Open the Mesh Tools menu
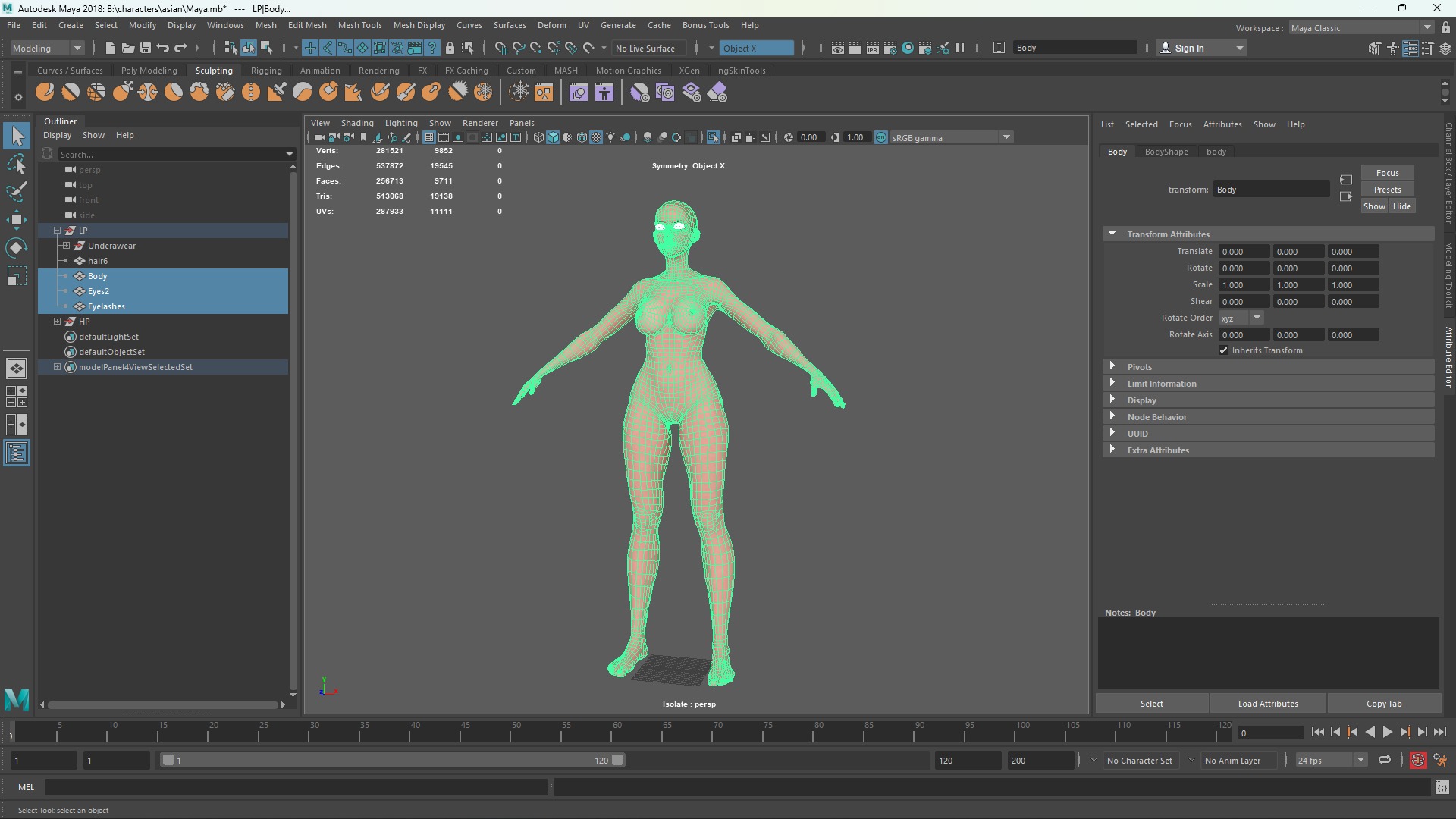 tap(359, 25)
